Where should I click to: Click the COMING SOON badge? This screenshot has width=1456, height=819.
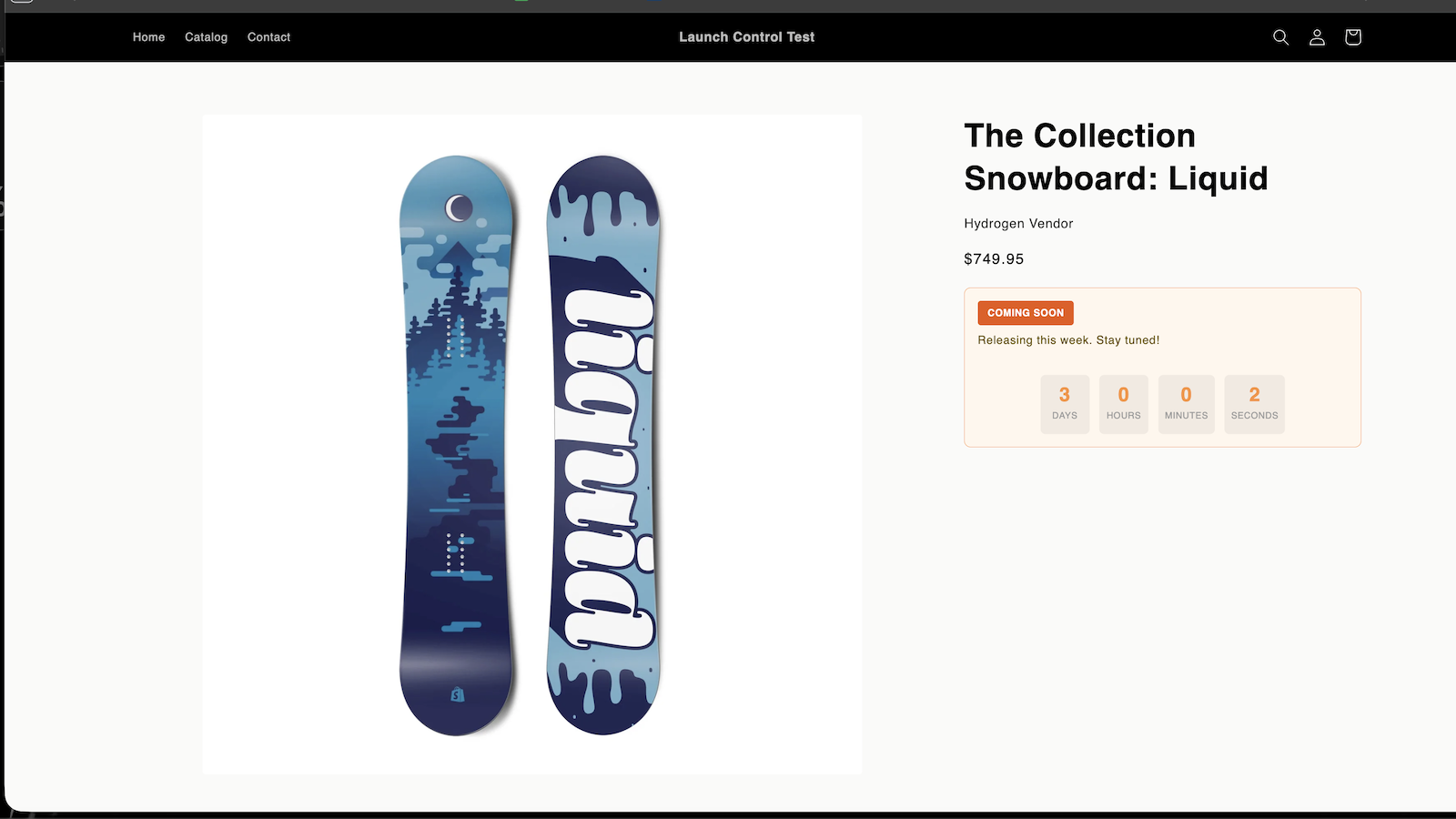1025,312
